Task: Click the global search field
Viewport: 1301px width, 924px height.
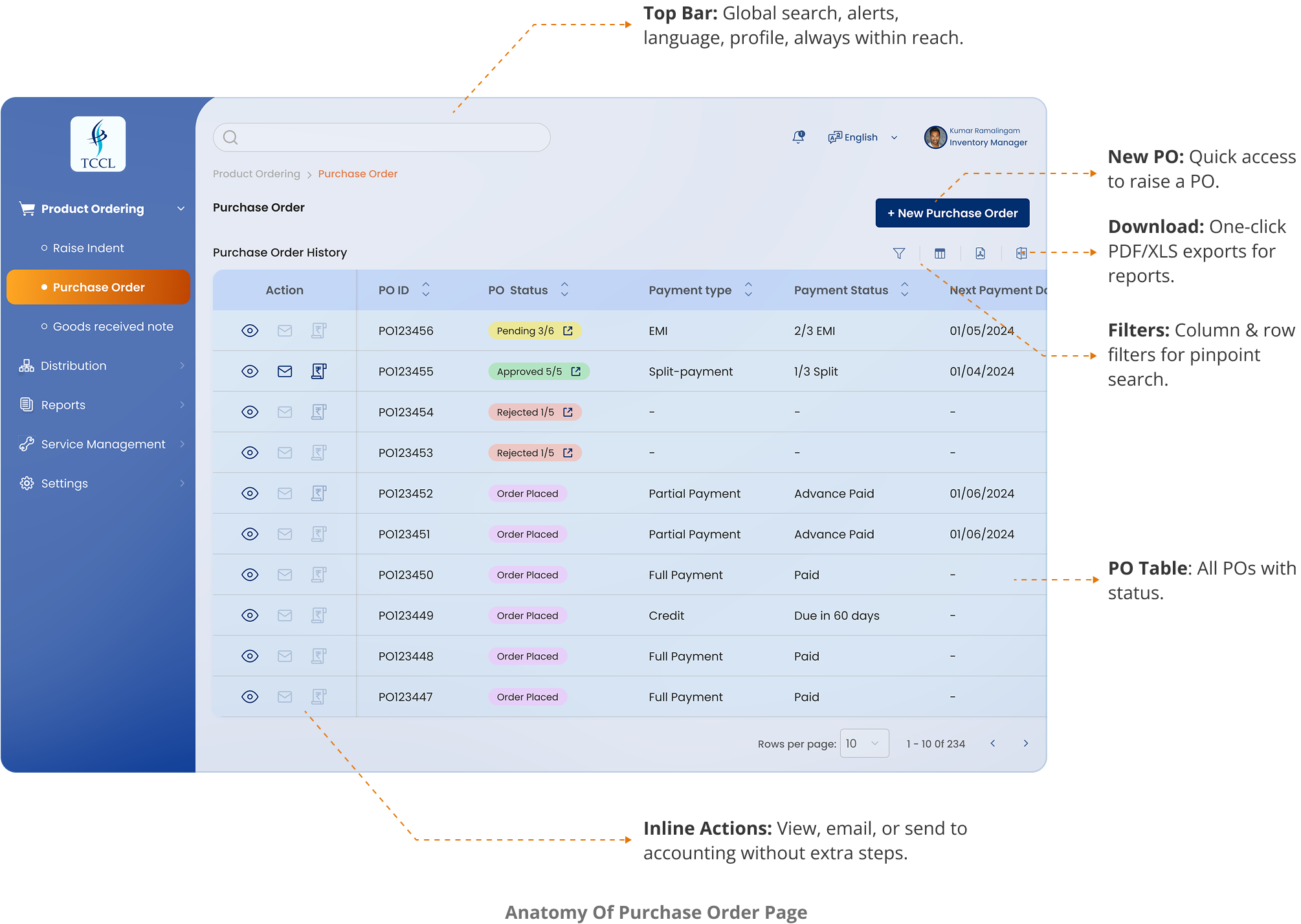Action: coord(382,137)
